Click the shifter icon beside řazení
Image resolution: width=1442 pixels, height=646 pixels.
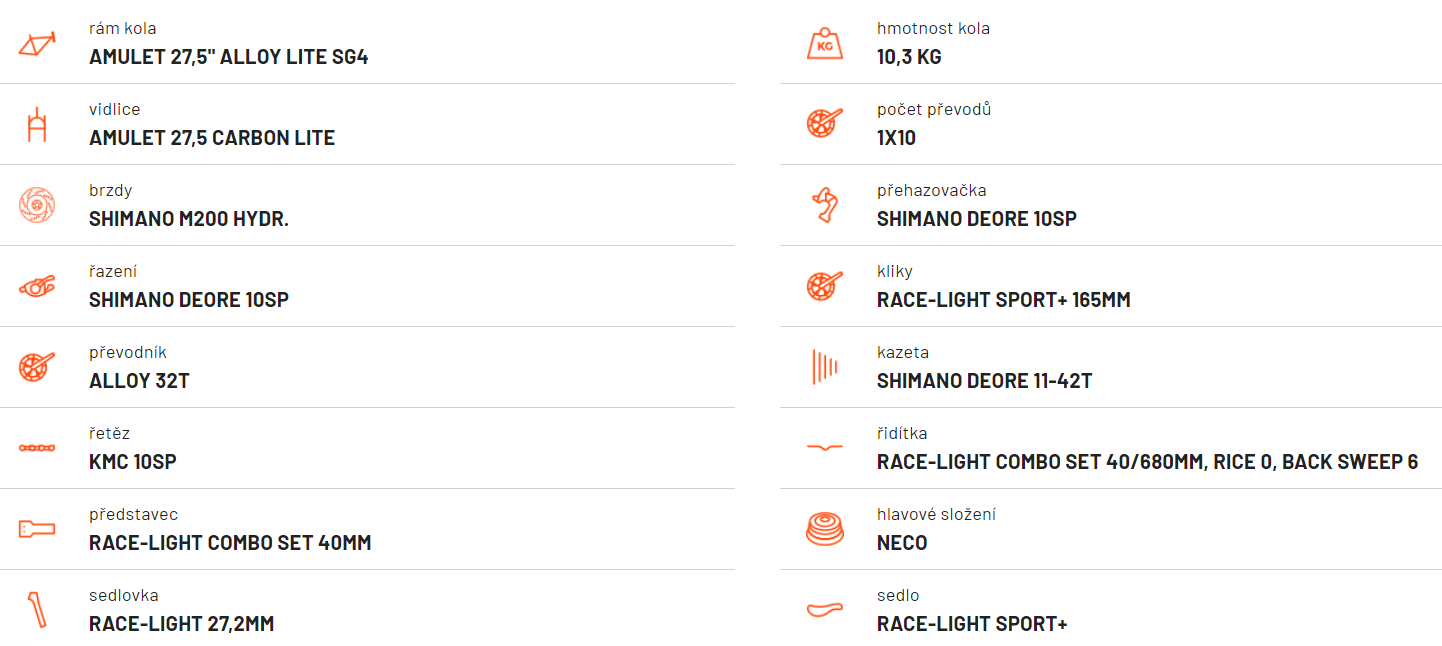(x=37, y=287)
